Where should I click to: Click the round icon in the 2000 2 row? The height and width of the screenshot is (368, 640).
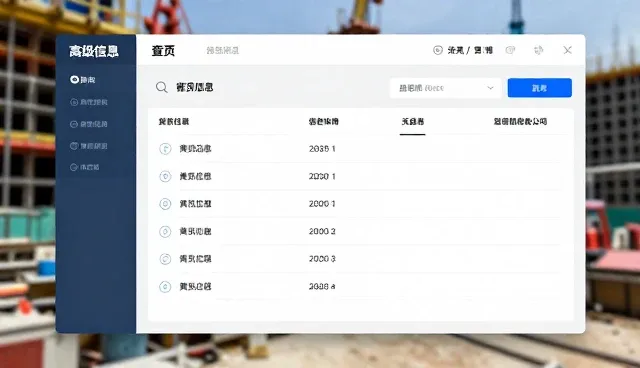tap(165, 231)
